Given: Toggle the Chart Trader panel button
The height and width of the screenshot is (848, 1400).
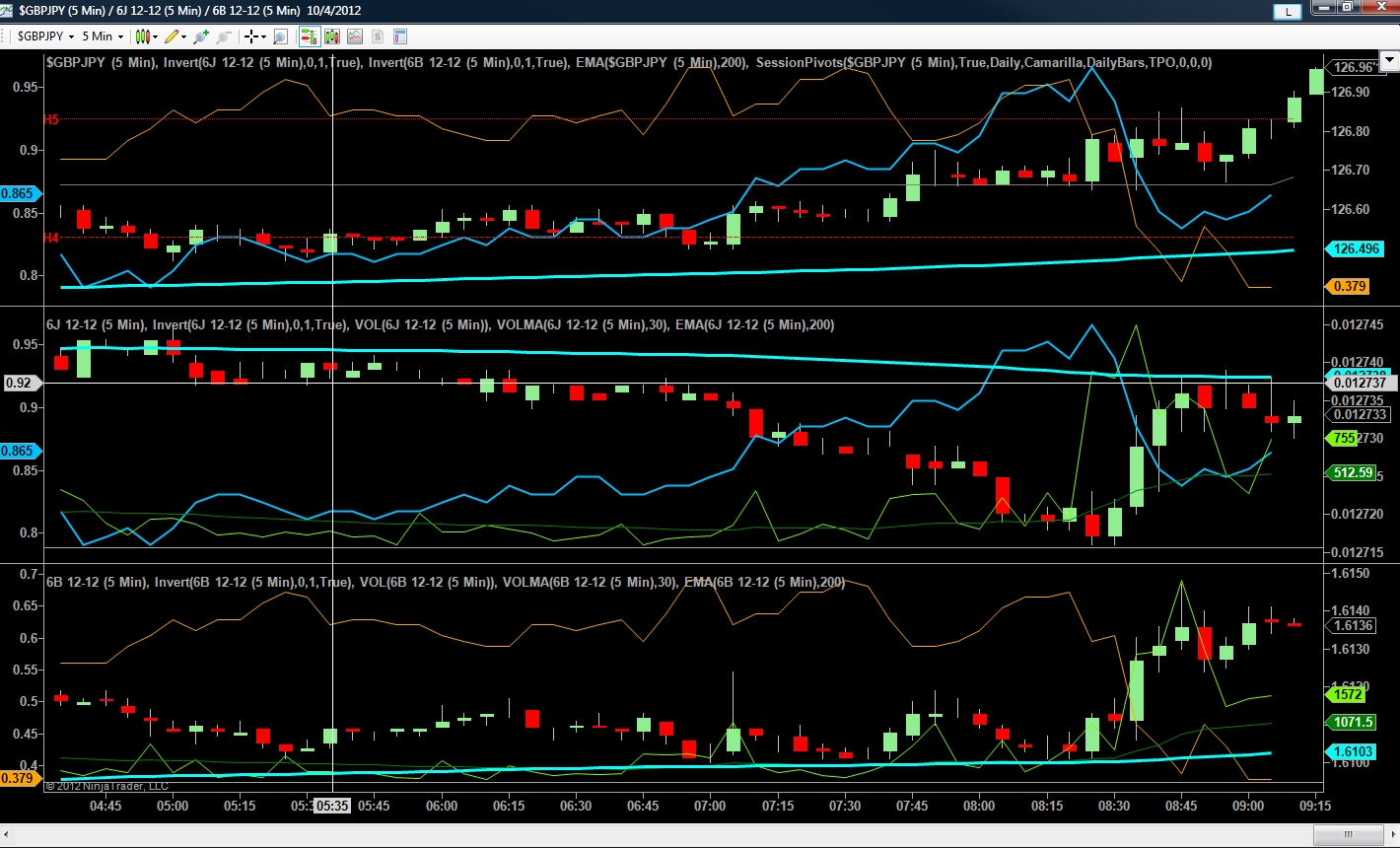Looking at the screenshot, I should [x=309, y=36].
